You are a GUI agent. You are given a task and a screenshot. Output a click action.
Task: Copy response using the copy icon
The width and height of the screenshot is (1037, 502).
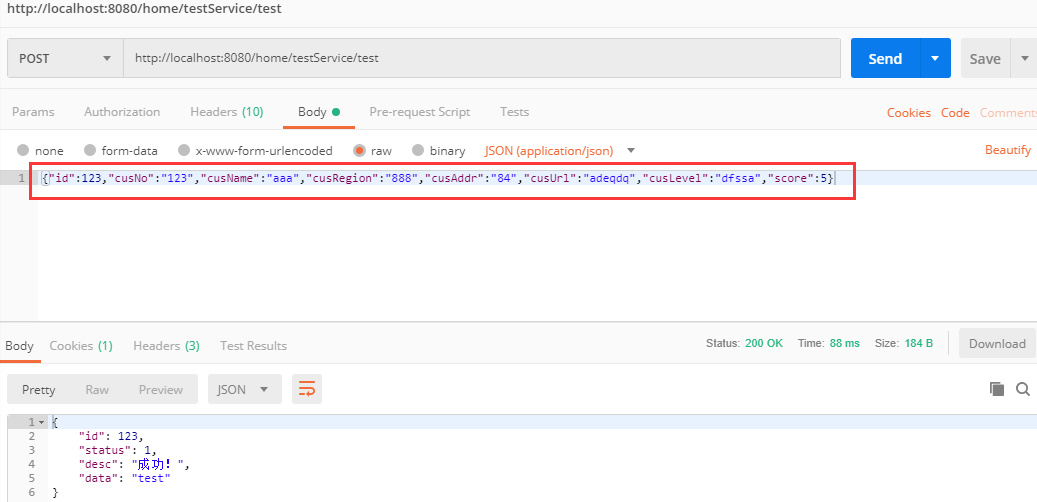click(x=996, y=389)
